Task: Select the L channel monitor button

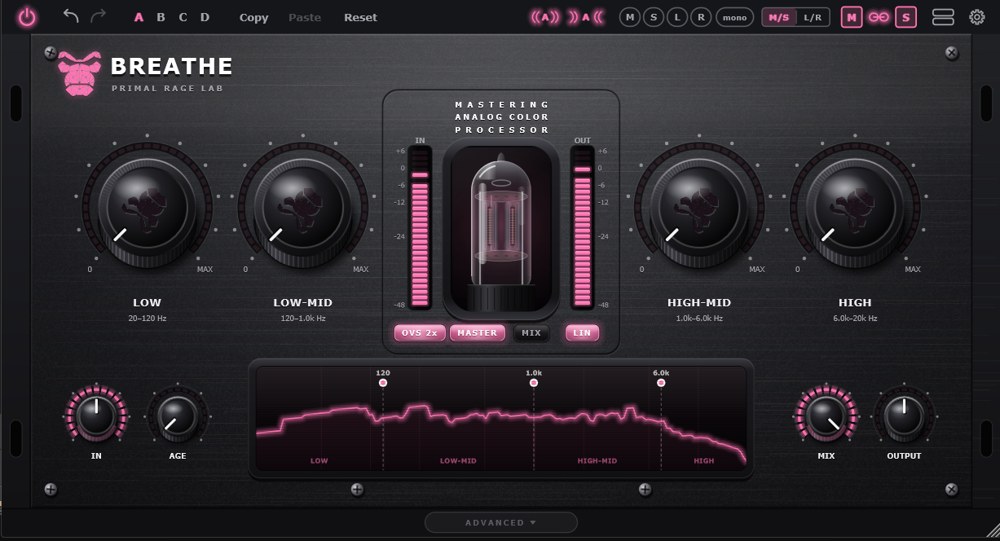Action: (677, 17)
